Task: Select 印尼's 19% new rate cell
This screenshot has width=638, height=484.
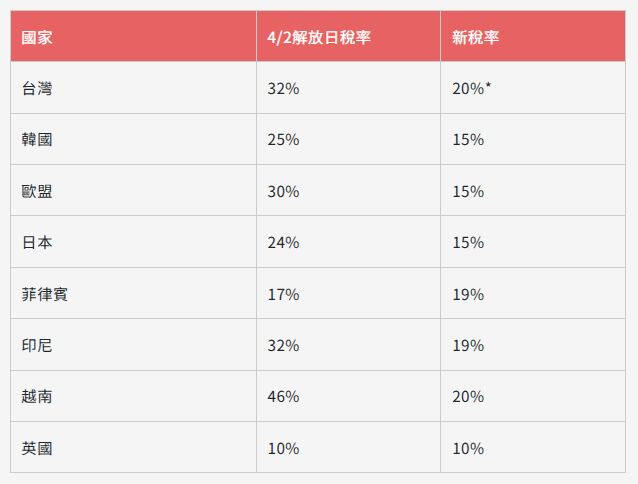Action: (533, 345)
